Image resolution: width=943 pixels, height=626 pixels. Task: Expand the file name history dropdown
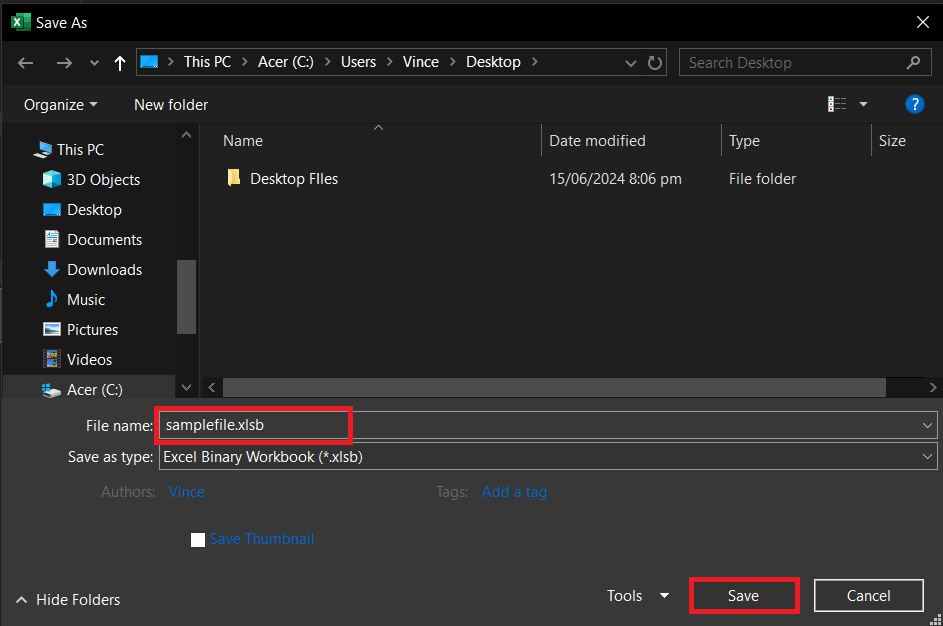click(928, 425)
